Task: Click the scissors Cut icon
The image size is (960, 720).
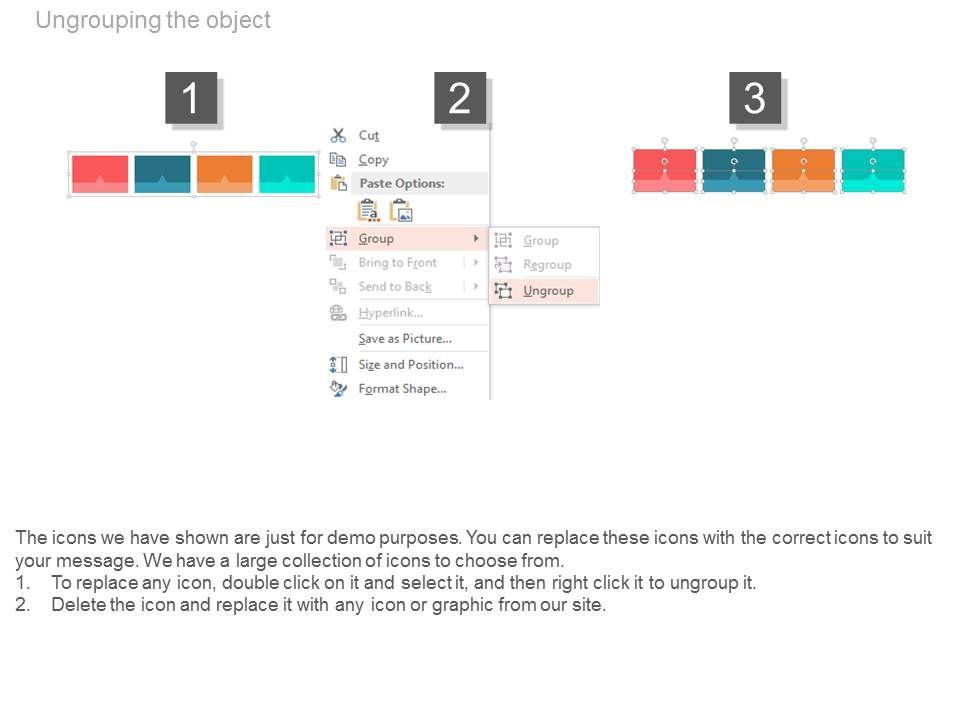Action: pos(338,135)
